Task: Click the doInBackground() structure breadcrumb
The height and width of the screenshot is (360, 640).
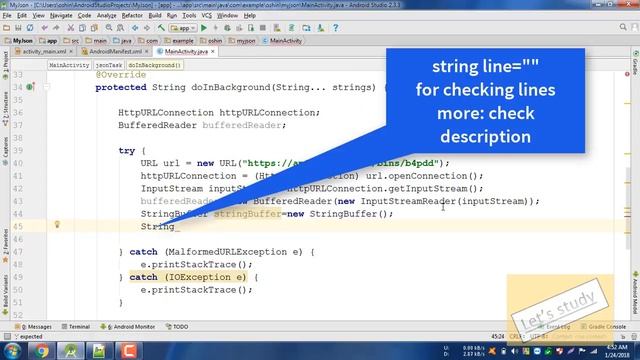Action: 154,65
